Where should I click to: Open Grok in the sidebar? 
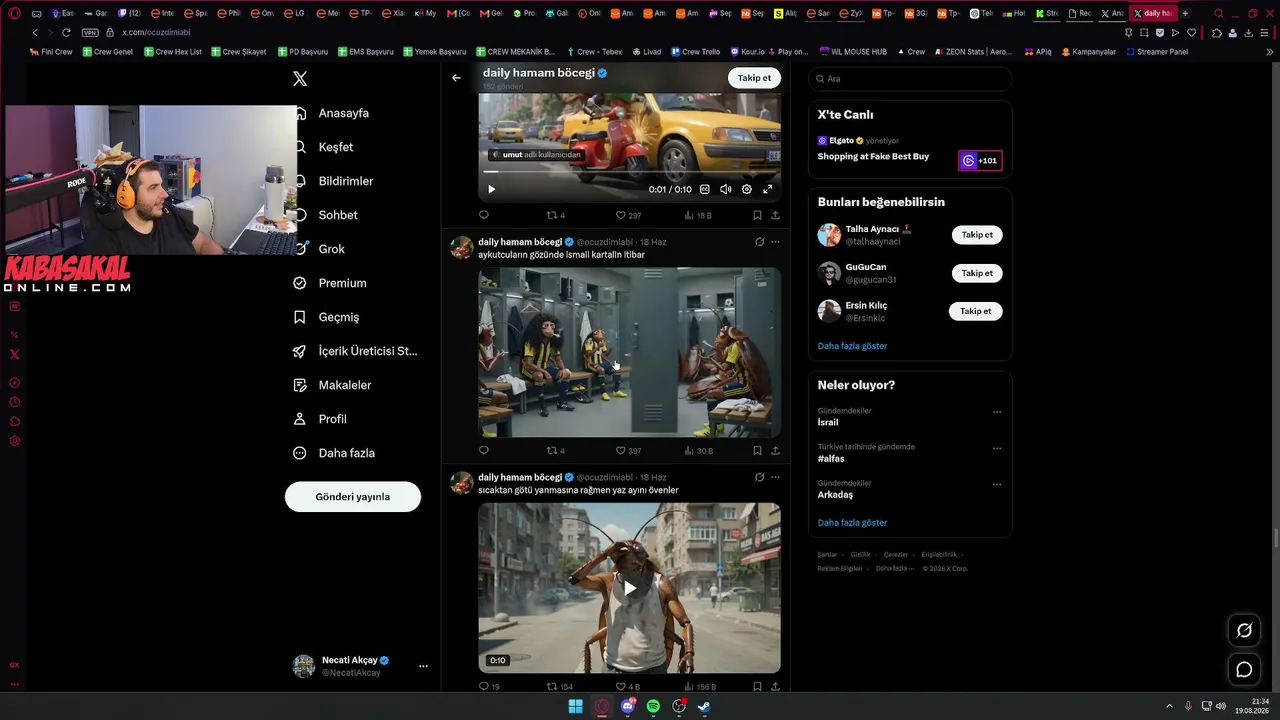[x=319, y=249]
